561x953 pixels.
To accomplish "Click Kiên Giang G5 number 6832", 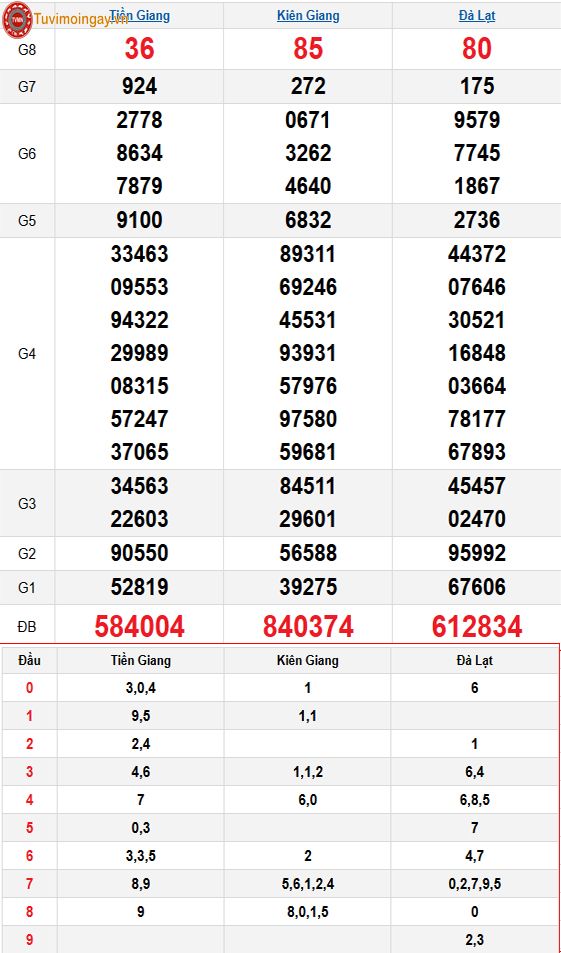I will click(308, 220).
